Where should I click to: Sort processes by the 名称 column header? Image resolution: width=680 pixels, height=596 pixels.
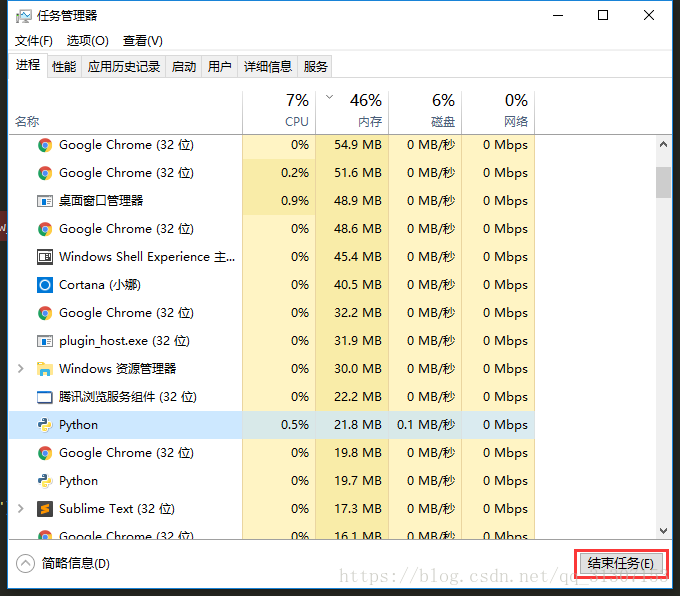tap(125, 112)
